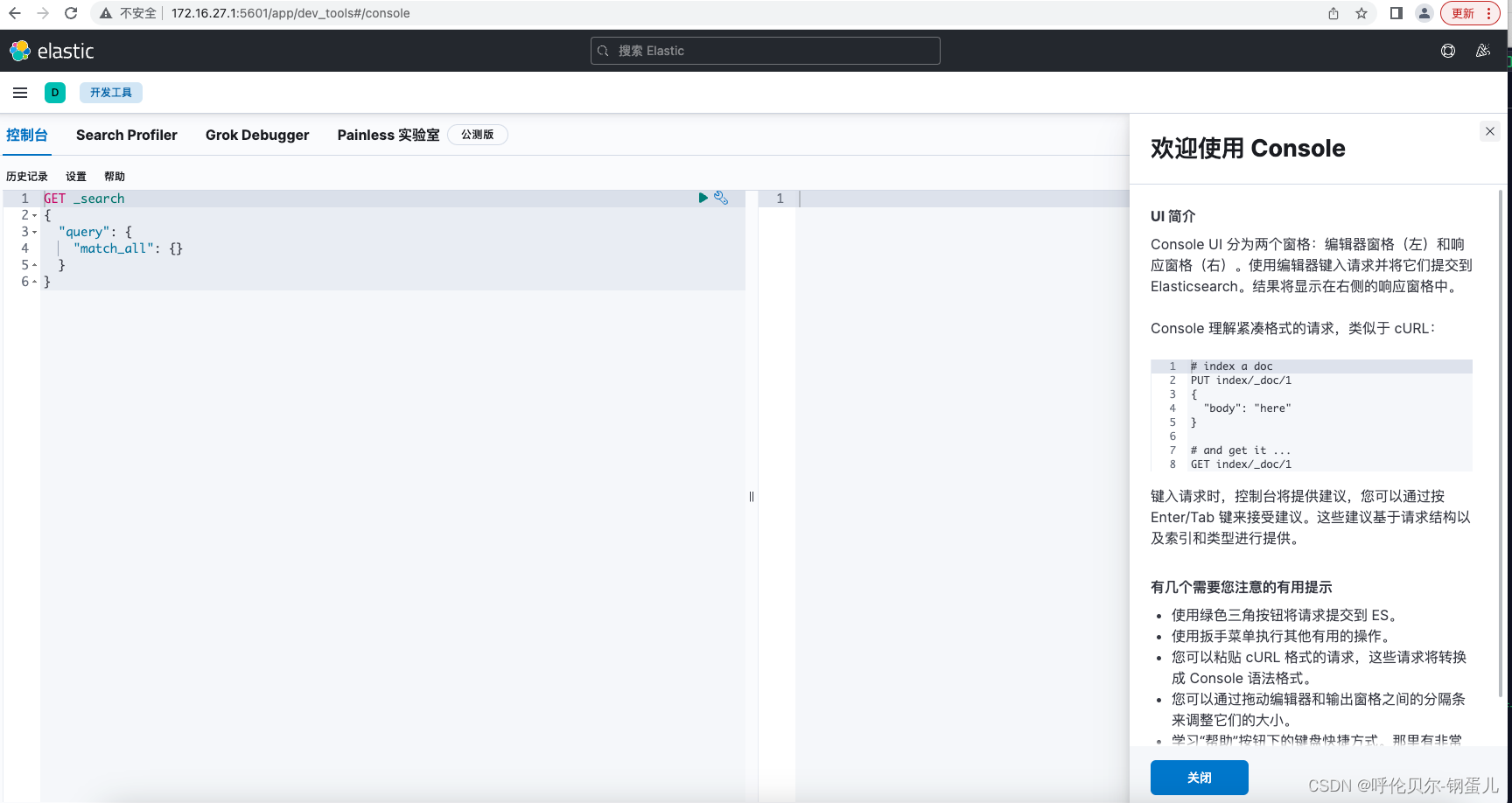The width and height of the screenshot is (1512, 803).
Task: Switch to the Painless 实验室 tab
Action: [x=388, y=135]
